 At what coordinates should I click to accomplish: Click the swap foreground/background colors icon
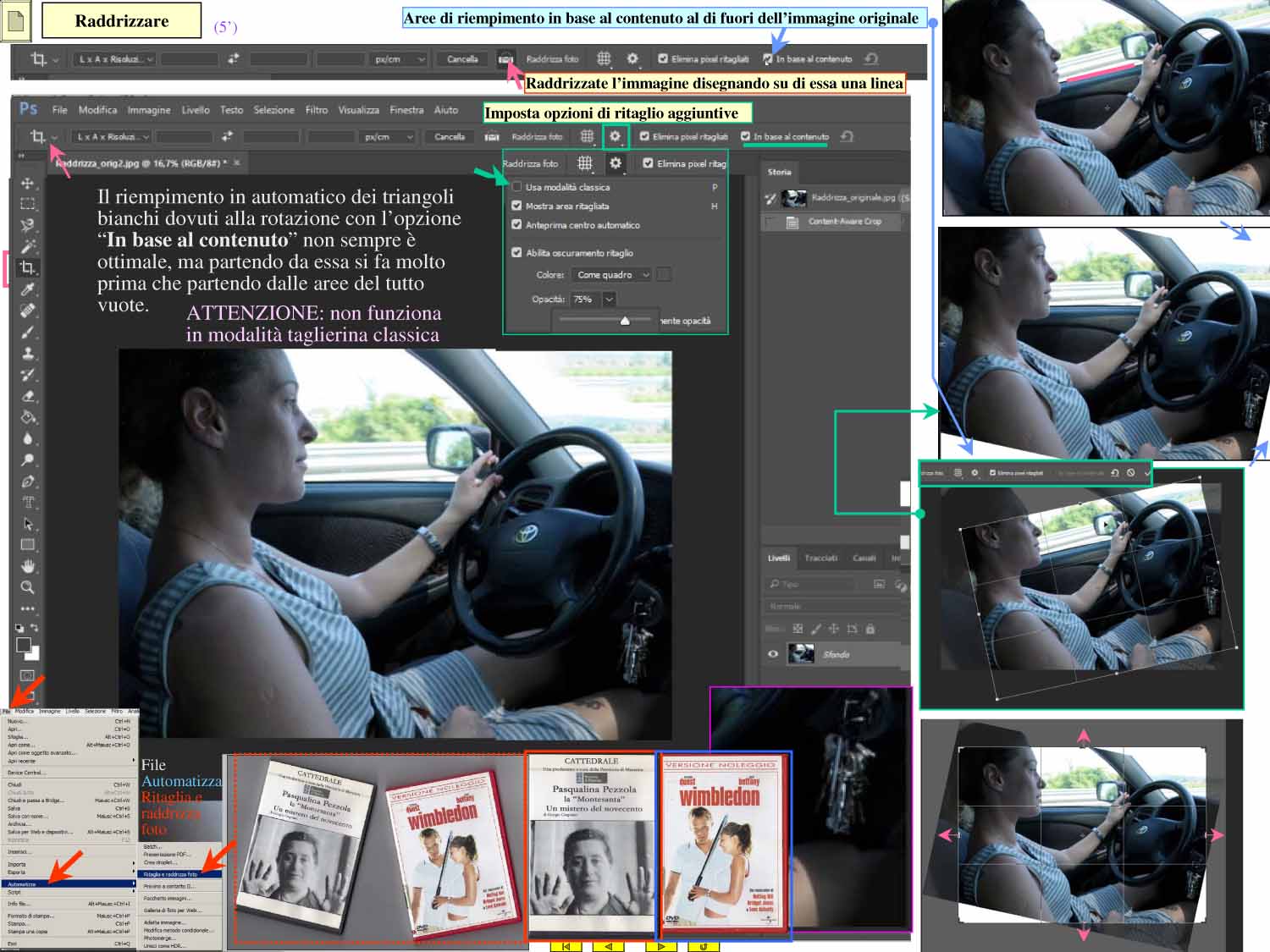[x=35, y=627]
